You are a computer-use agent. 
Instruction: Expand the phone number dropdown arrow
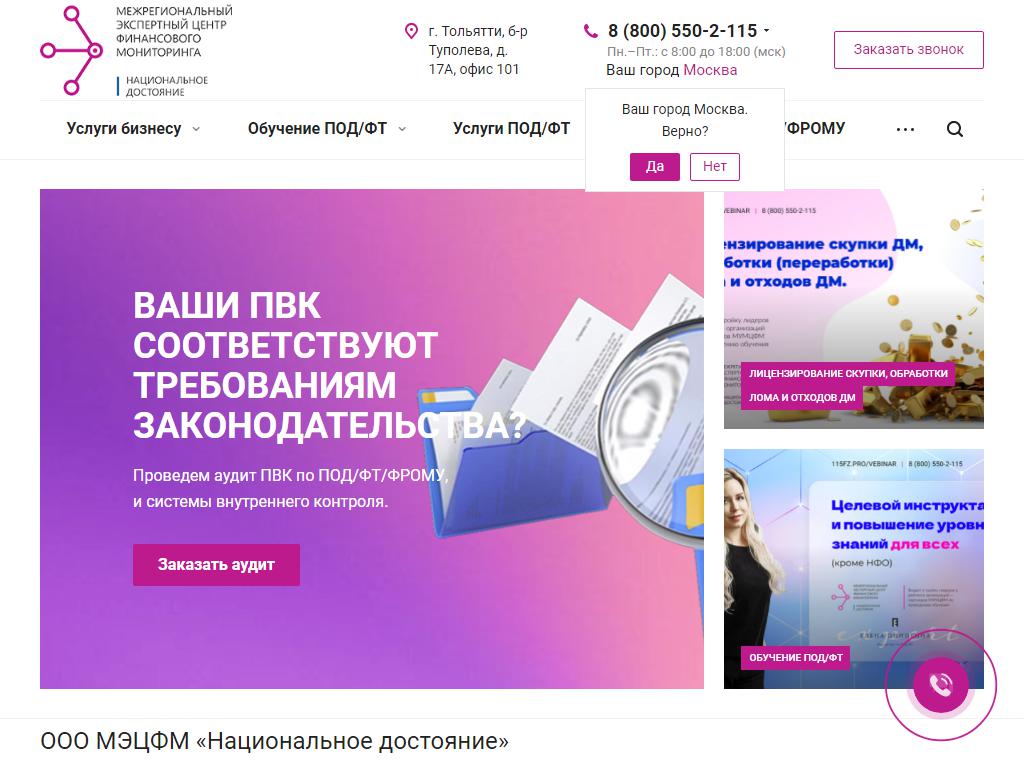click(767, 30)
